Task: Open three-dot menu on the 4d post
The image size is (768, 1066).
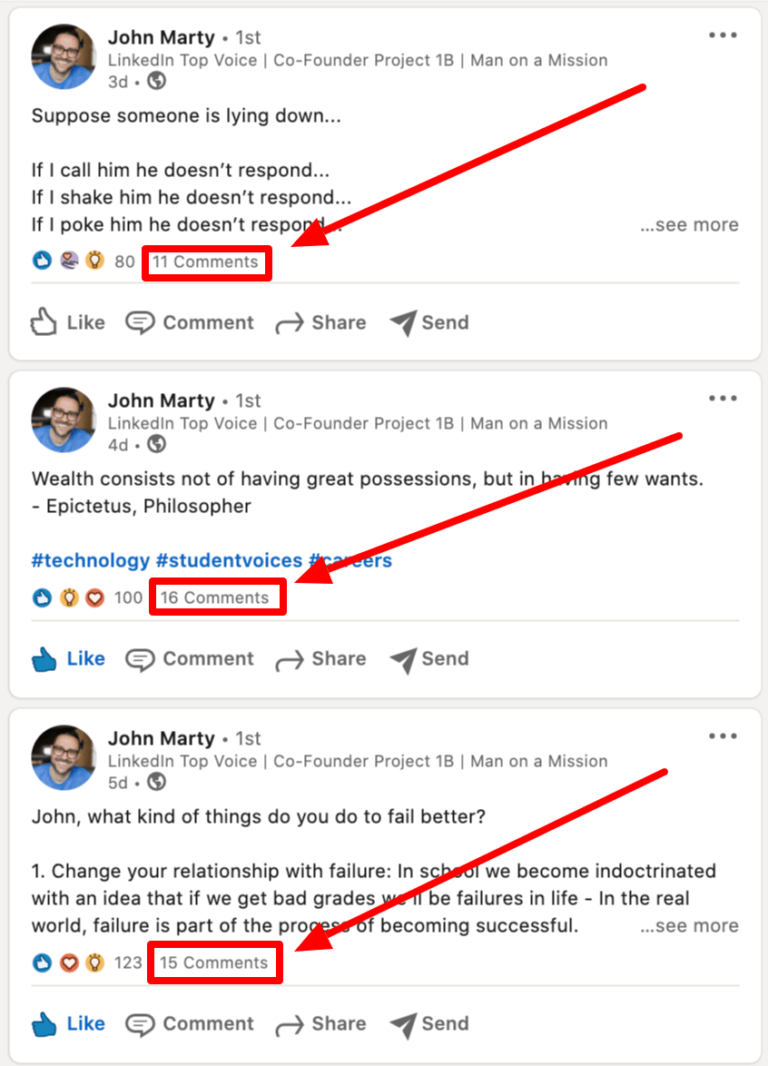Action: [722, 398]
